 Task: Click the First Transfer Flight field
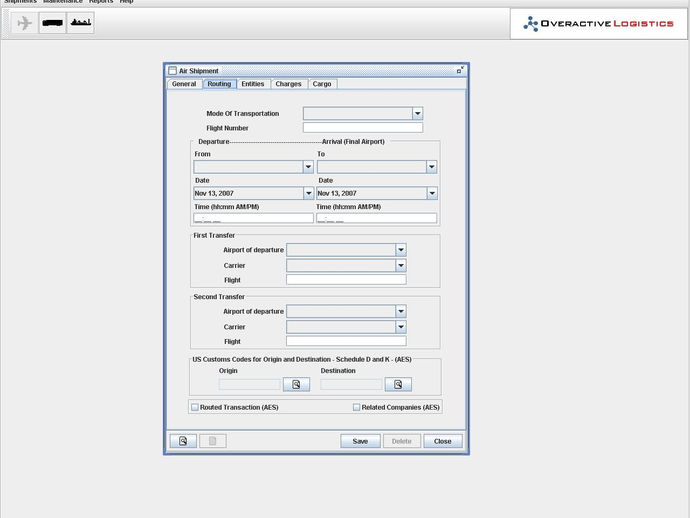pos(346,280)
